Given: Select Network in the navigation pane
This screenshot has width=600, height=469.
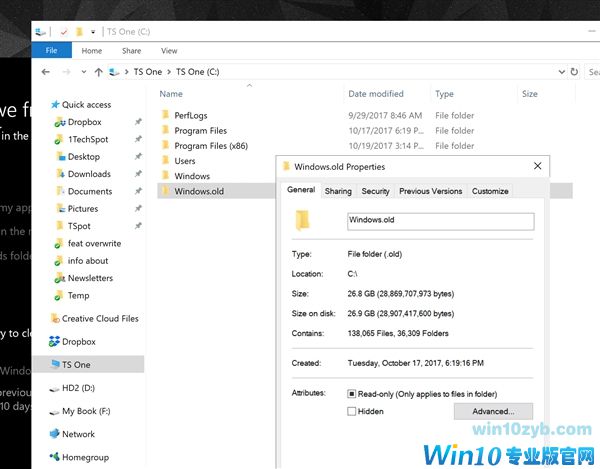Looking at the screenshot, I should point(78,434).
